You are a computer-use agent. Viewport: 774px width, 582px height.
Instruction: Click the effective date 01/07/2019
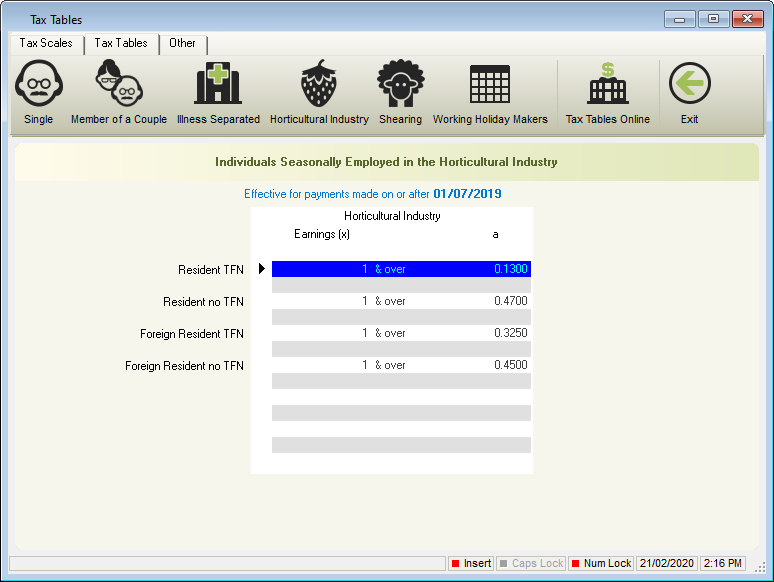pyautogui.click(x=467, y=194)
